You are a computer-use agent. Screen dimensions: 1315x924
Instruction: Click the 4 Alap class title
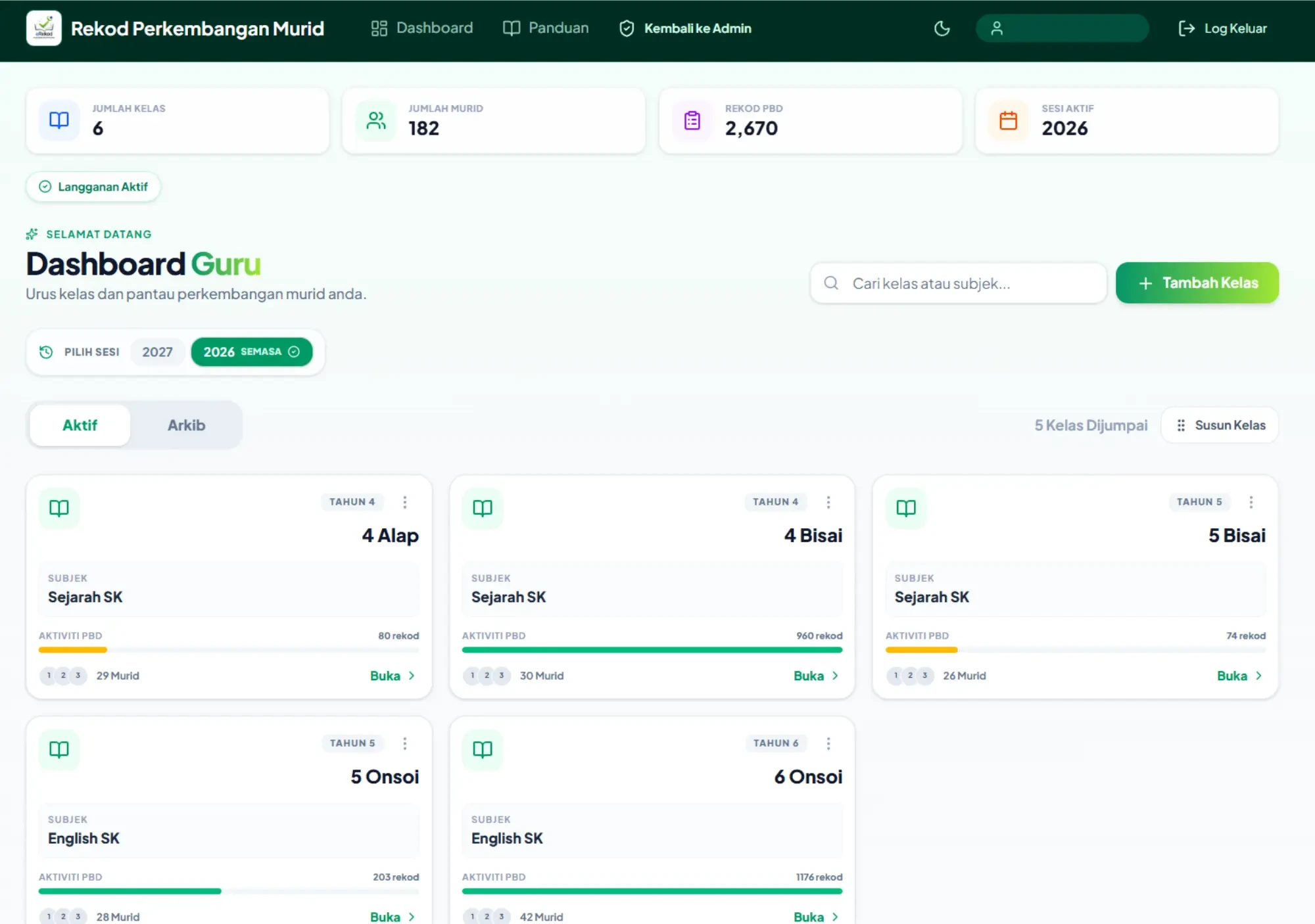[x=390, y=536]
